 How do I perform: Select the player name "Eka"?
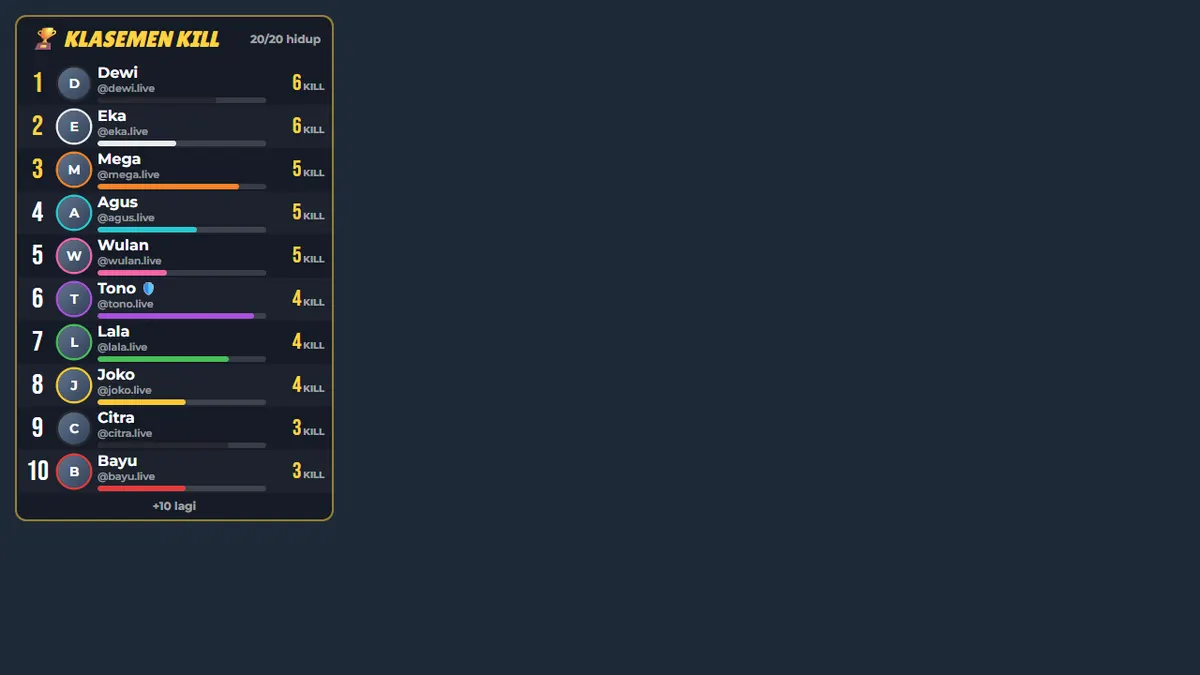(112, 116)
